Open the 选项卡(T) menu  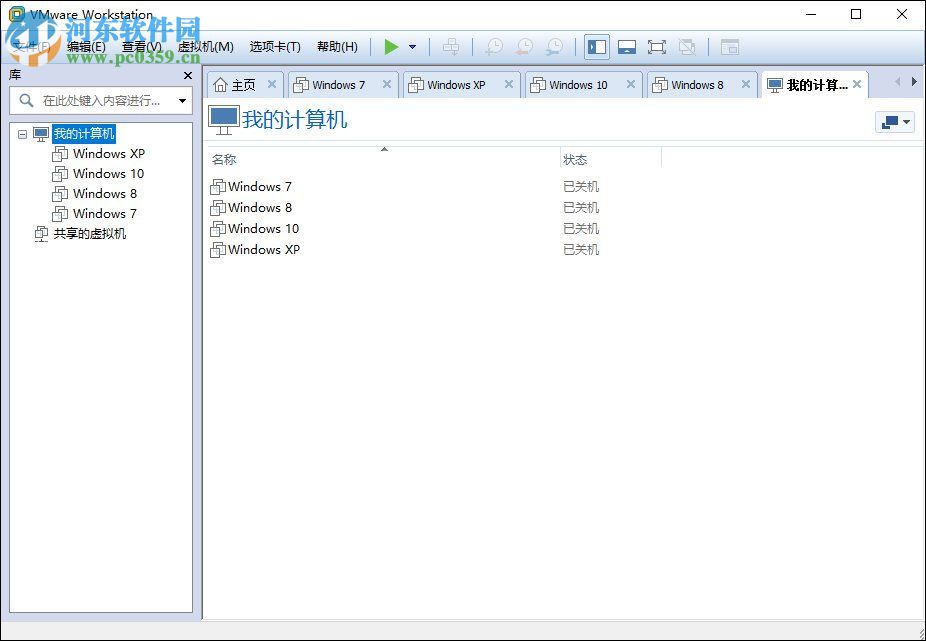[275, 46]
